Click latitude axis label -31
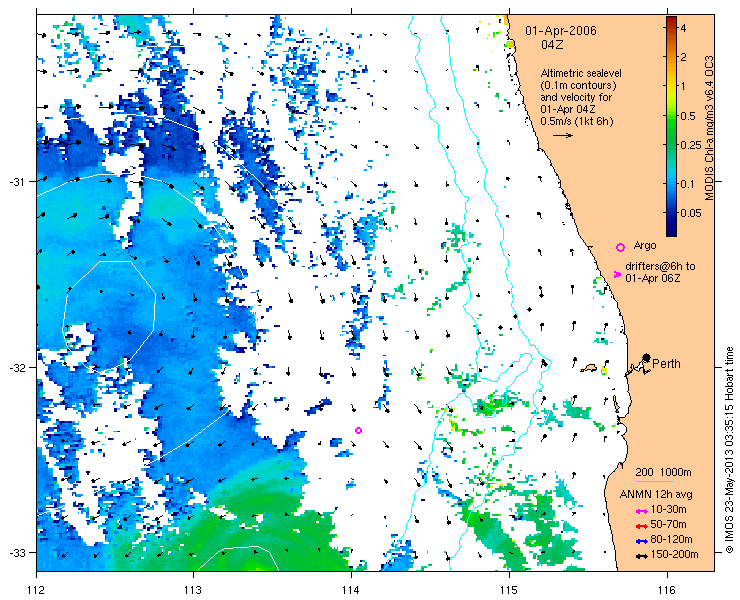Image resolution: width=740 pixels, height=600 pixels. tap(17, 181)
